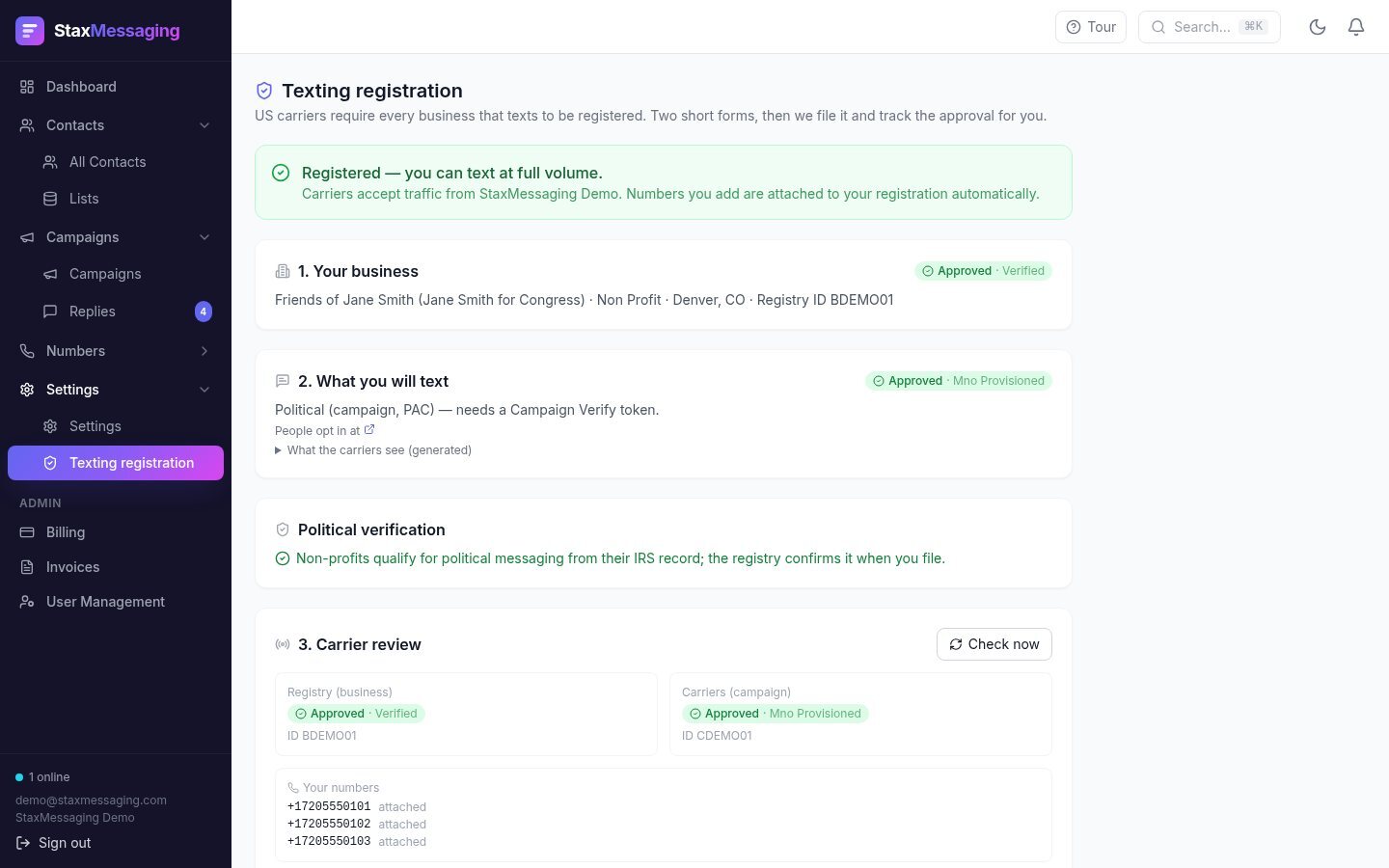
Task: Click the broadcast icon by Carrier review
Action: (x=283, y=644)
